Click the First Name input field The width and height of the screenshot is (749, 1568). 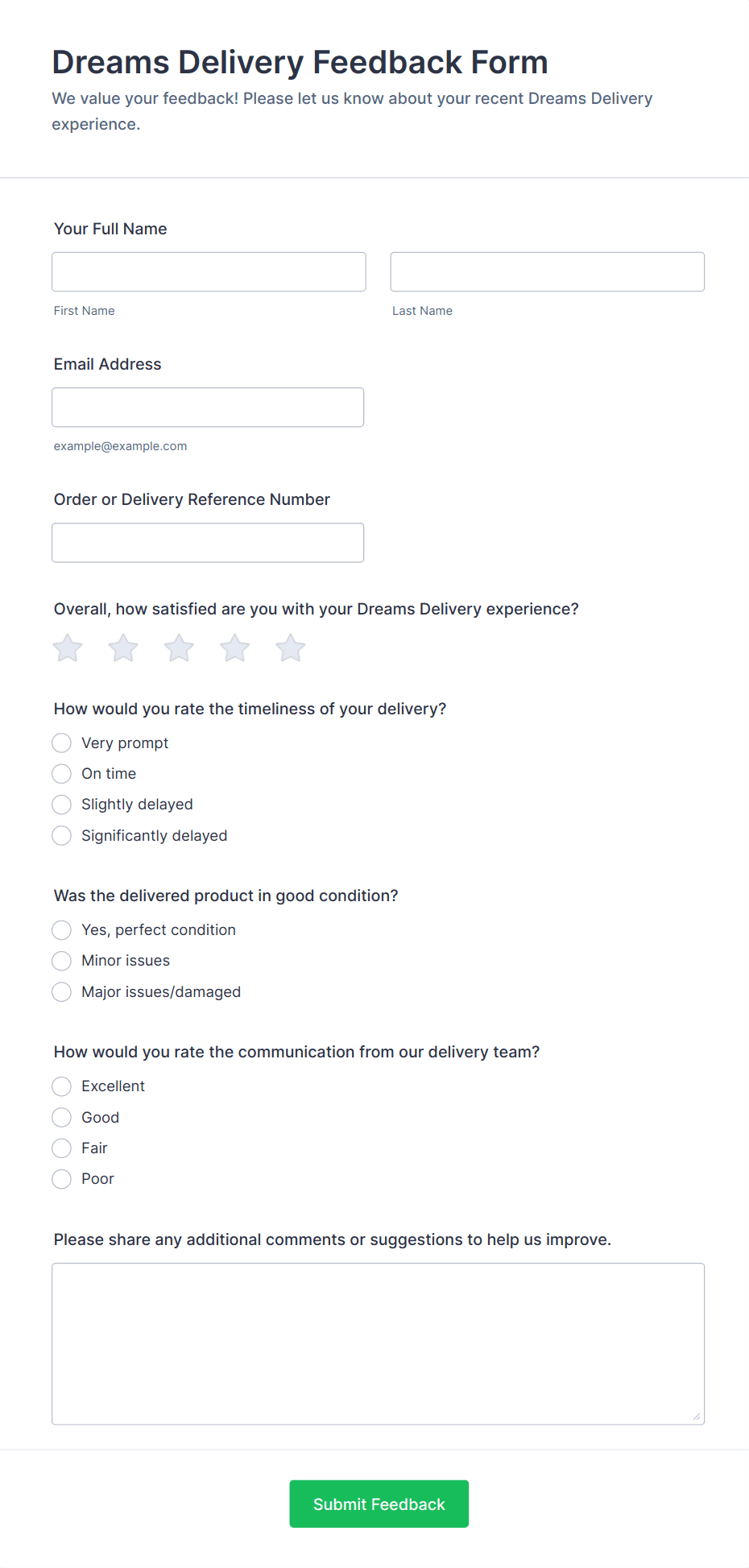tap(209, 272)
